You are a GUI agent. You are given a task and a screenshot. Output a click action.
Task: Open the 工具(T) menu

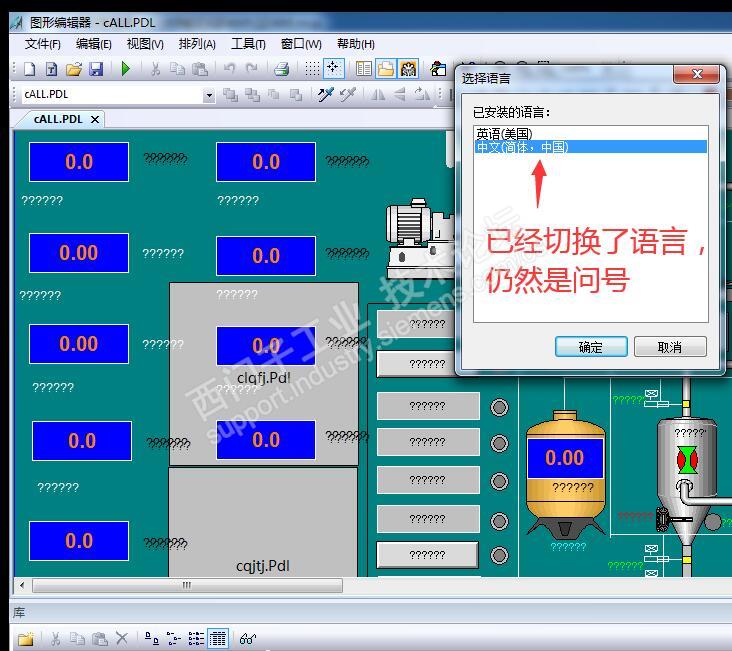click(x=248, y=44)
